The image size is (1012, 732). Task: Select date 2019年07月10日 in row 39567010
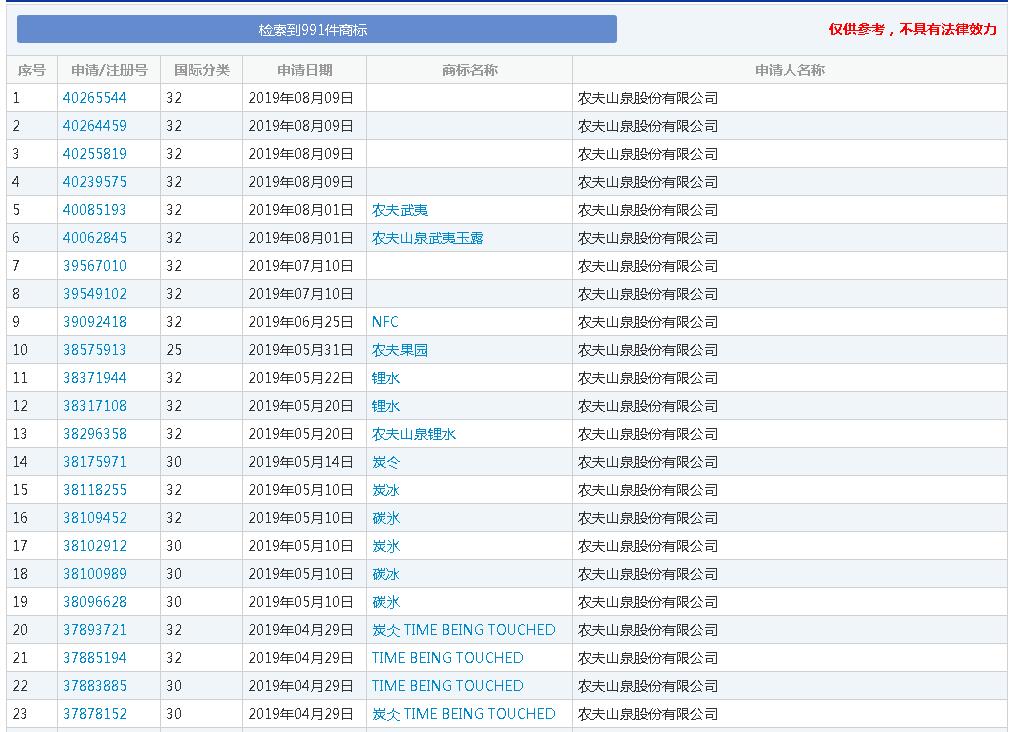click(301, 266)
